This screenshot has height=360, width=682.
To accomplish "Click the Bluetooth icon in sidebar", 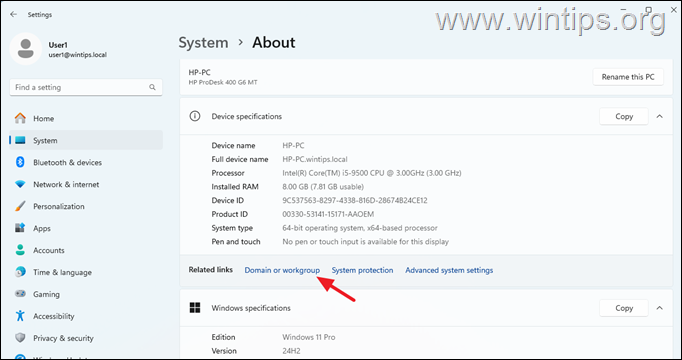I will [x=20, y=162].
